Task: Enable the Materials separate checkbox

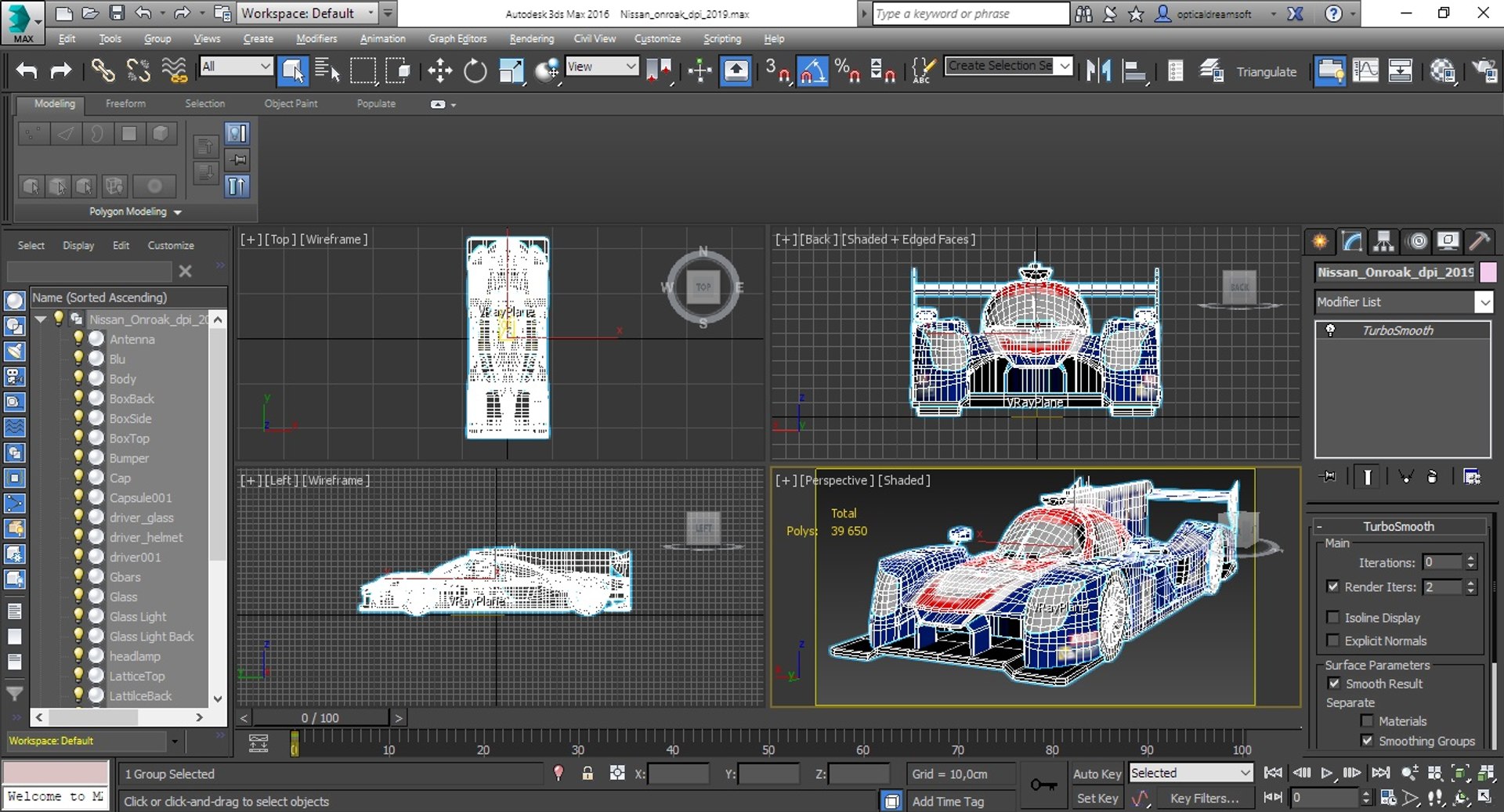Action: (x=1367, y=720)
